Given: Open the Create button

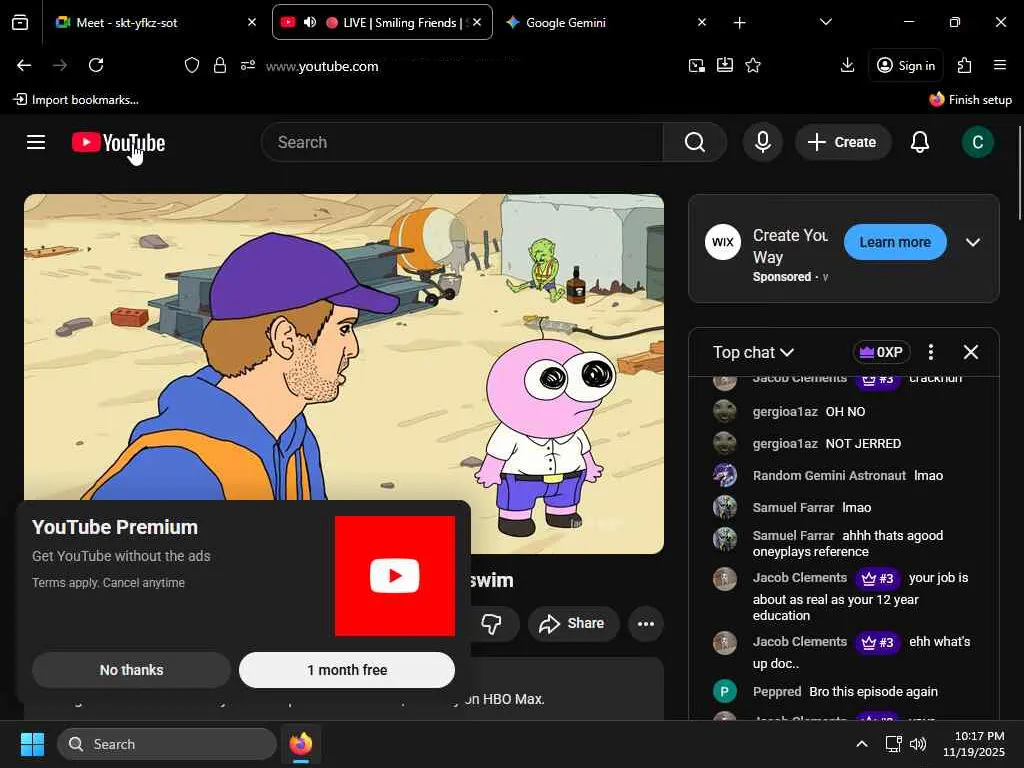Looking at the screenshot, I should tap(843, 142).
